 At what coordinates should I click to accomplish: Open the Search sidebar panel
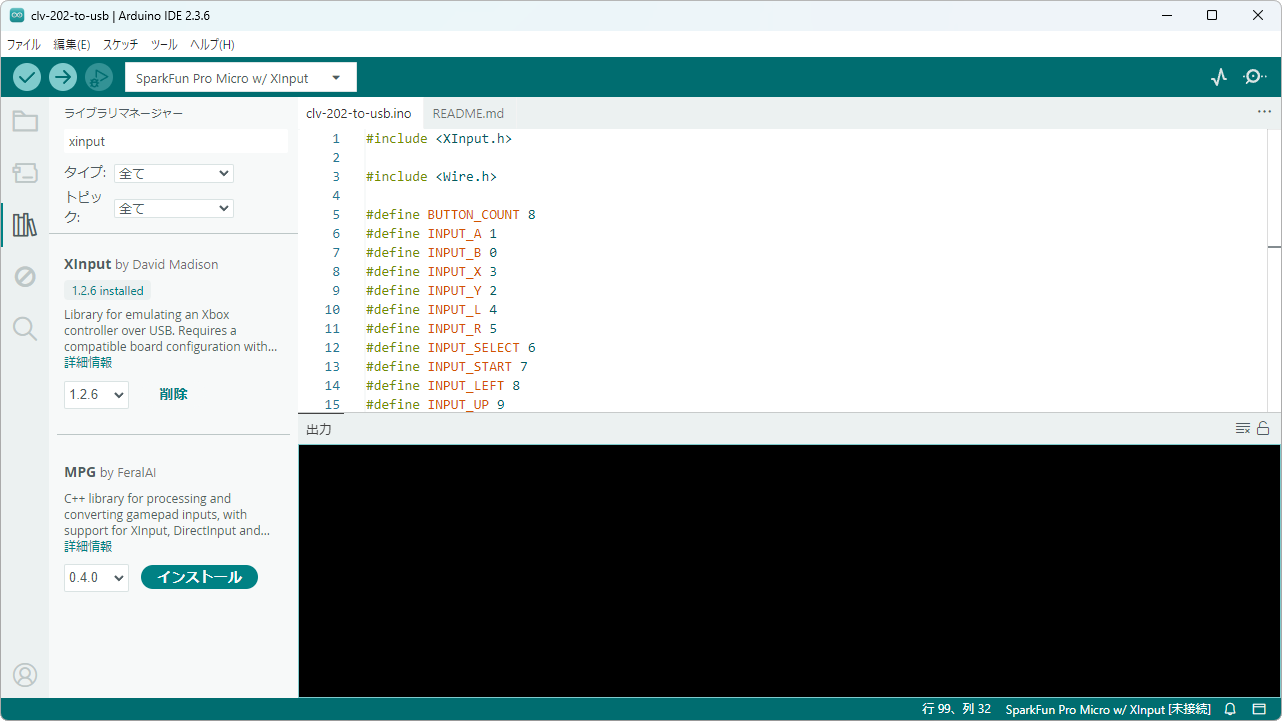[x=25, y=328]
